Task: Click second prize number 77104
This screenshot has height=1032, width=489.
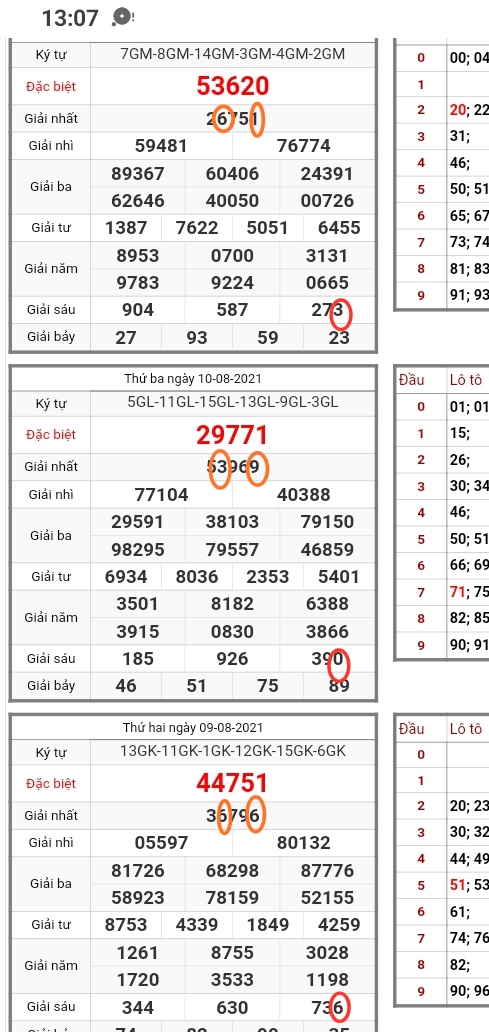Action: 161,495
